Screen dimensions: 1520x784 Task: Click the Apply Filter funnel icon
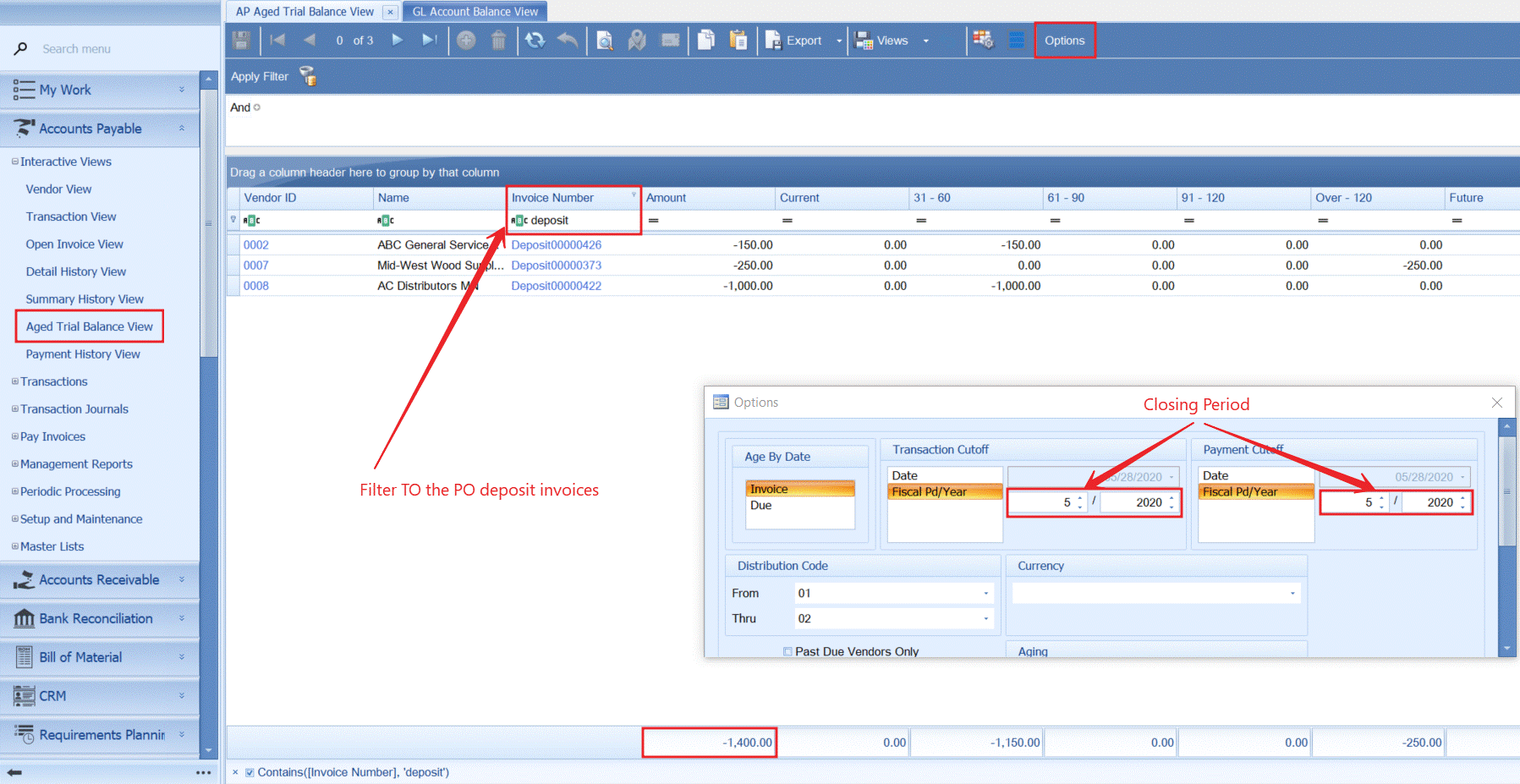click(308, 77)
